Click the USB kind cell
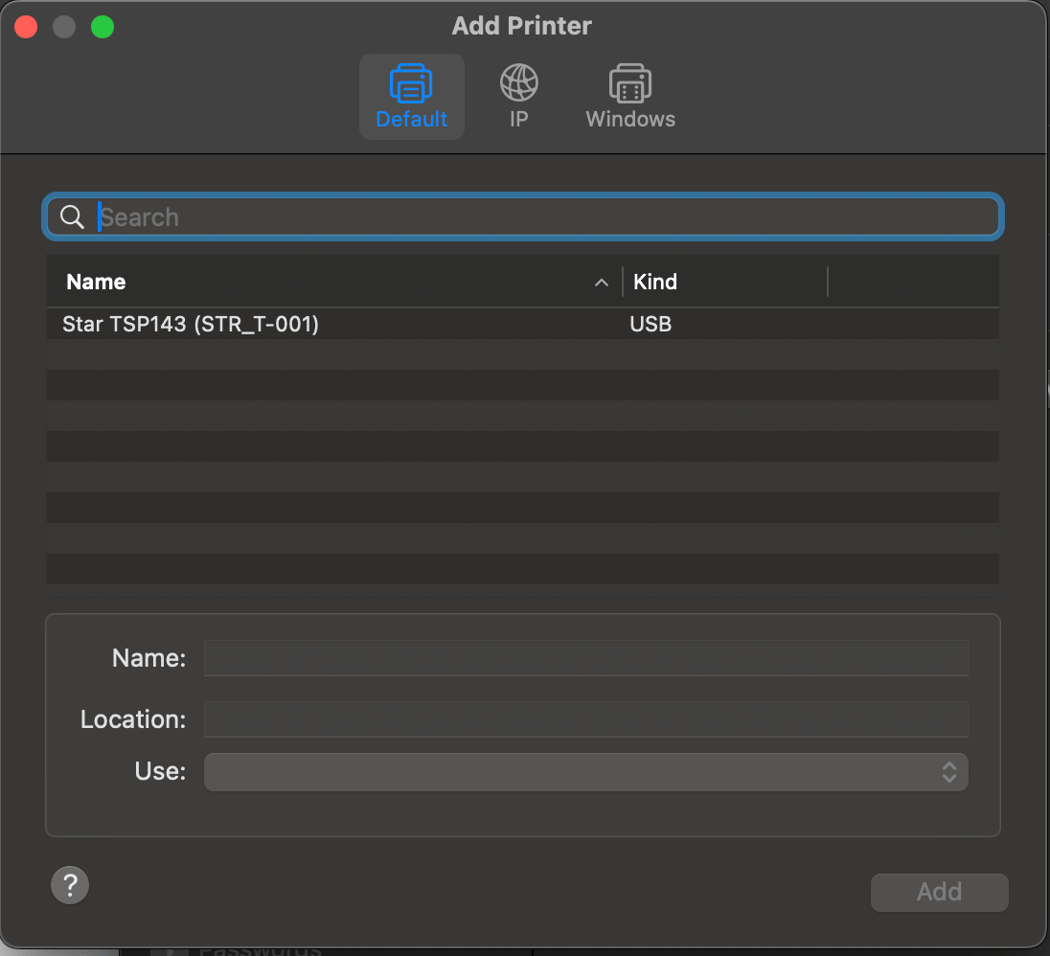Image resolution: width=1050 pixels, height=956 pixels. pos(650,324)
